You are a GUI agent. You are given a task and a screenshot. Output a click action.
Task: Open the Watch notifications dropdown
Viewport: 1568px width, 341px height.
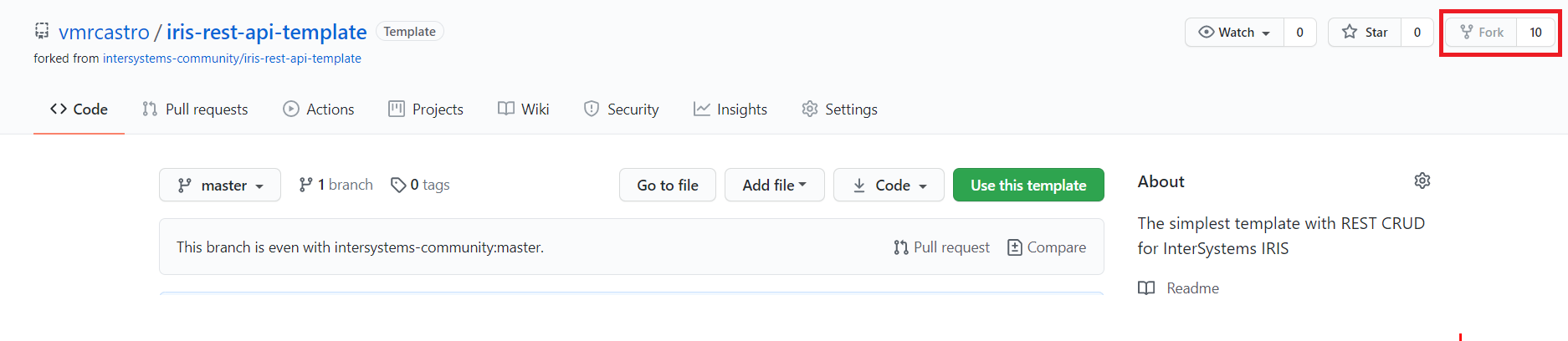(1235, 33)
